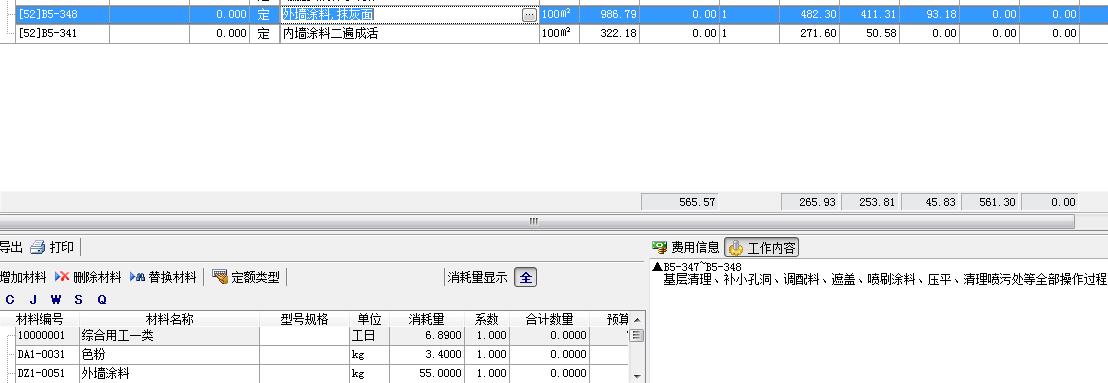Click summary total 45.83
Screen dimensions: 1108x383
[x=930, y=202]
